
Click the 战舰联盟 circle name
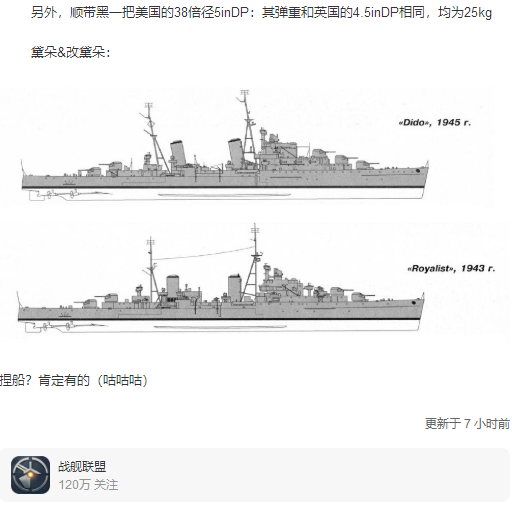tap(82, 466)
